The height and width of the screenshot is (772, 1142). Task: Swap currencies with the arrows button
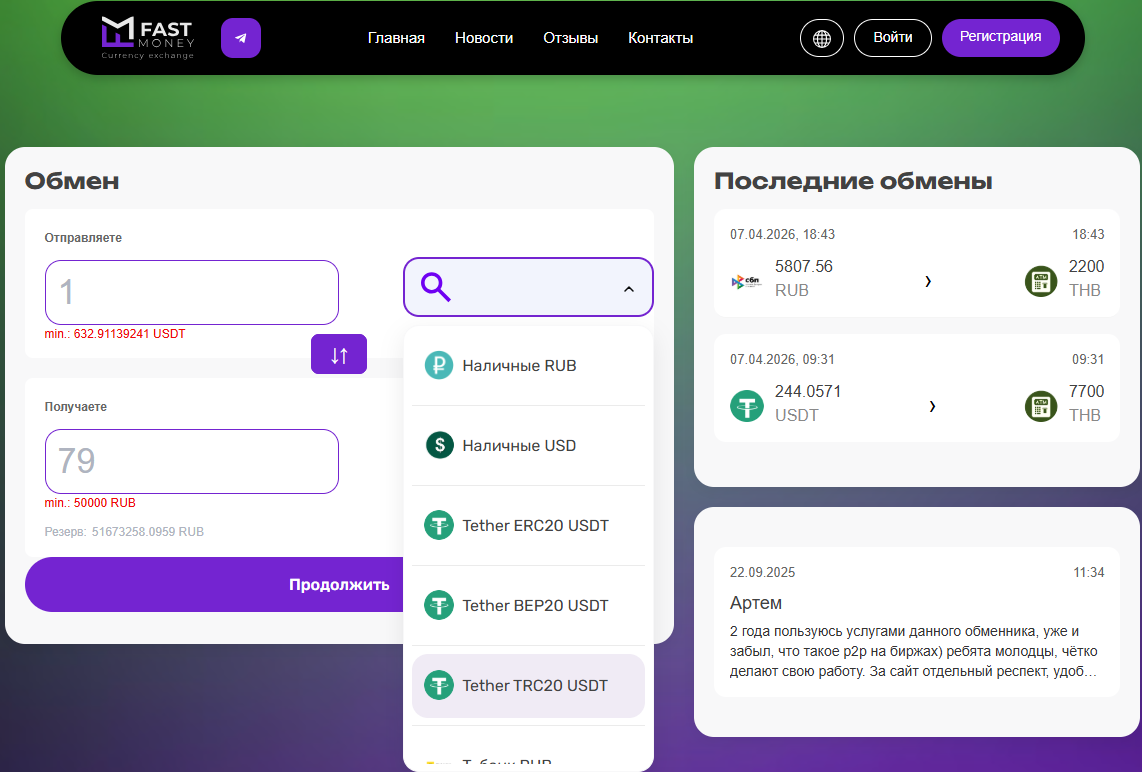pyautogui.click(x=339, y=354)
